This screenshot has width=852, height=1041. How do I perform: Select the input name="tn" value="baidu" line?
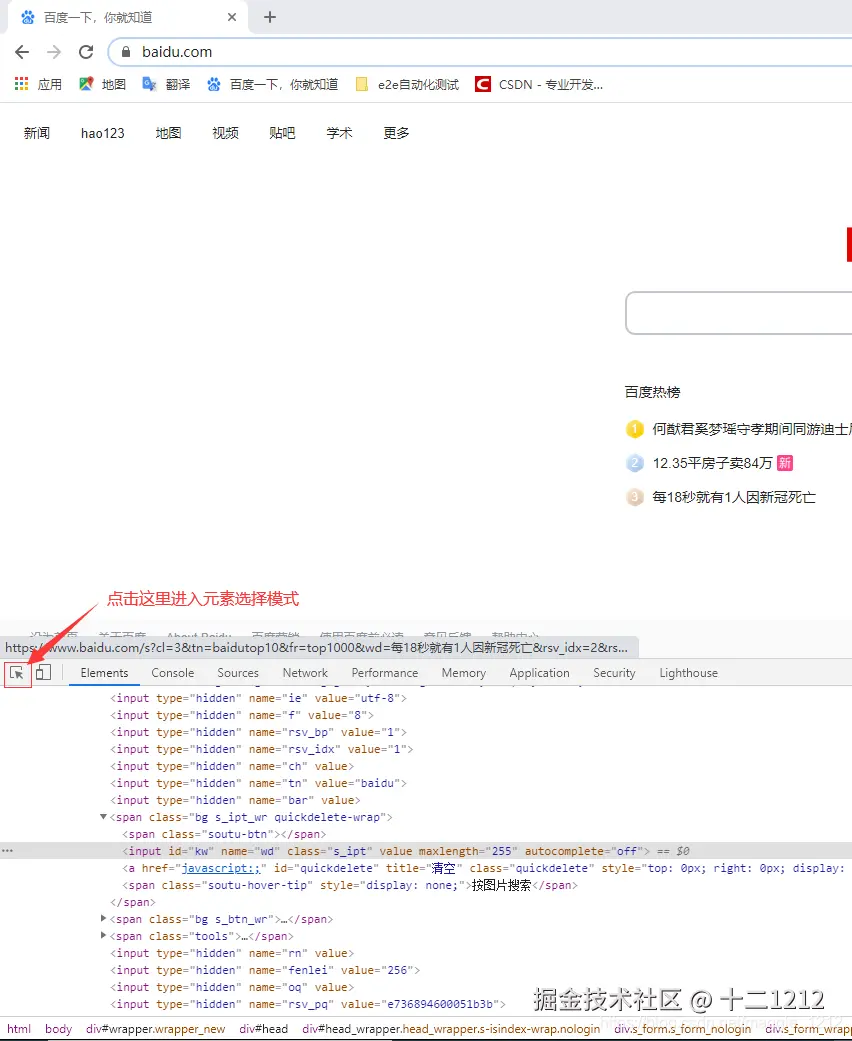tap(258, 783)
